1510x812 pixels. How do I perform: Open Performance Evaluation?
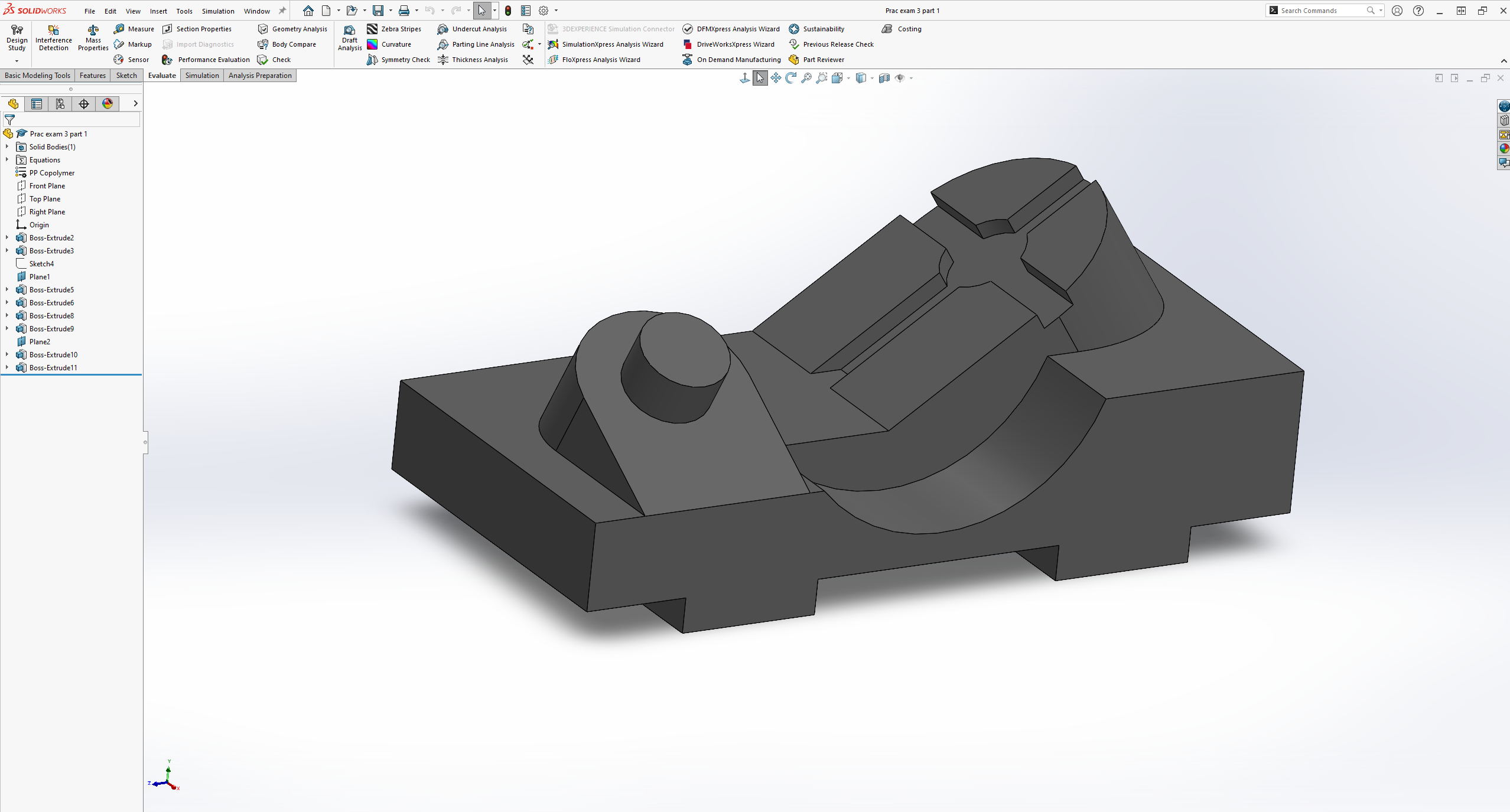point(206,60)
